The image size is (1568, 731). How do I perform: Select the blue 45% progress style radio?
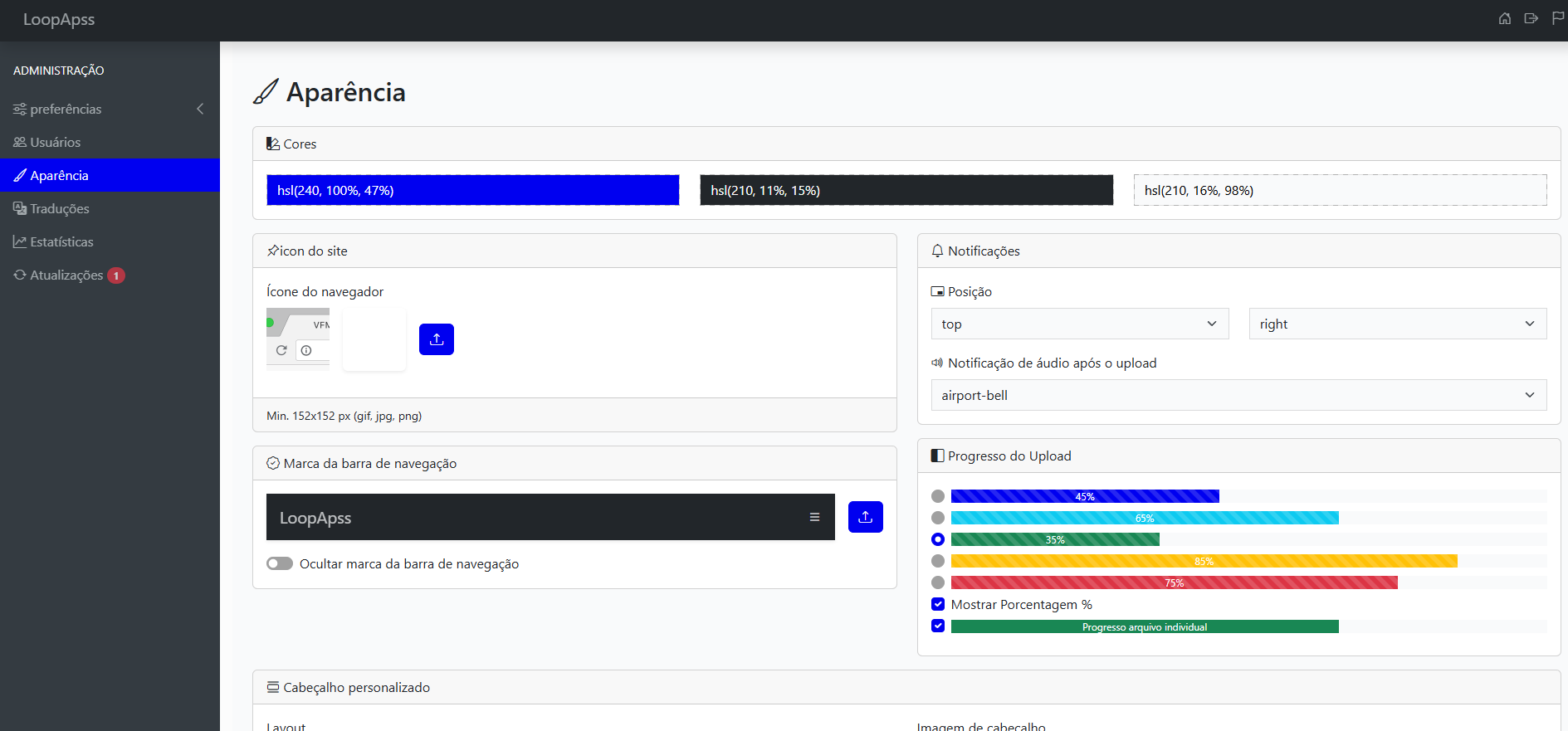coord(938,496)
